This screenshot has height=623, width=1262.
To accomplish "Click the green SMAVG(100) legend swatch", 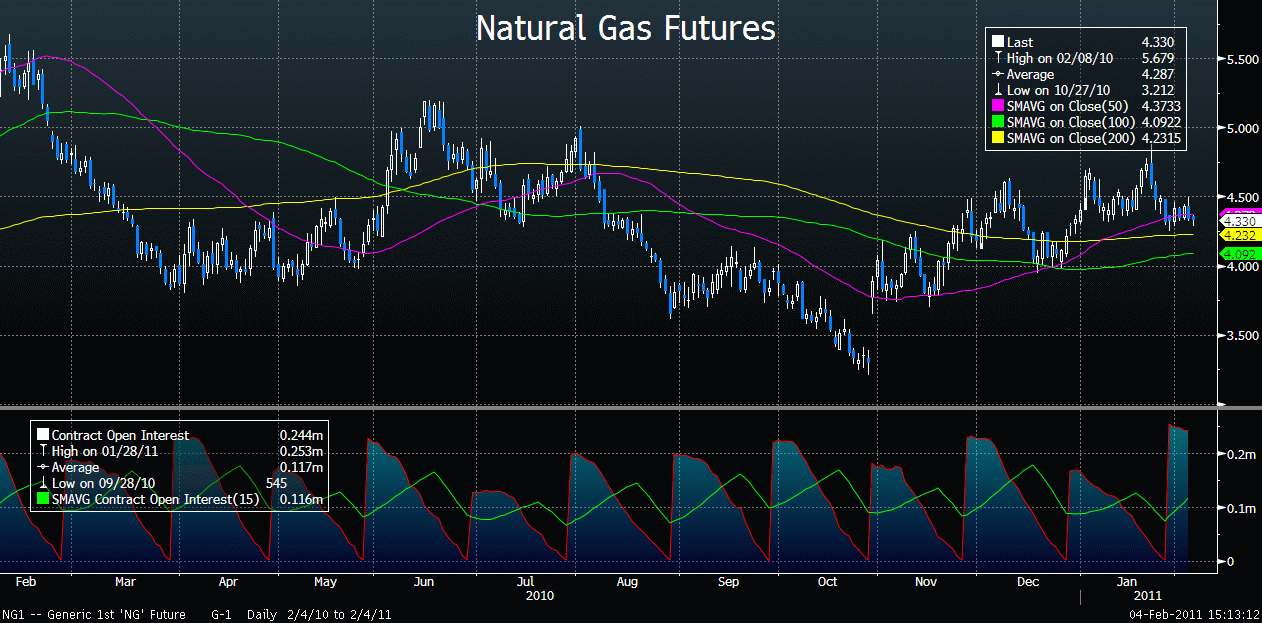I will click(x=997, y=122).
